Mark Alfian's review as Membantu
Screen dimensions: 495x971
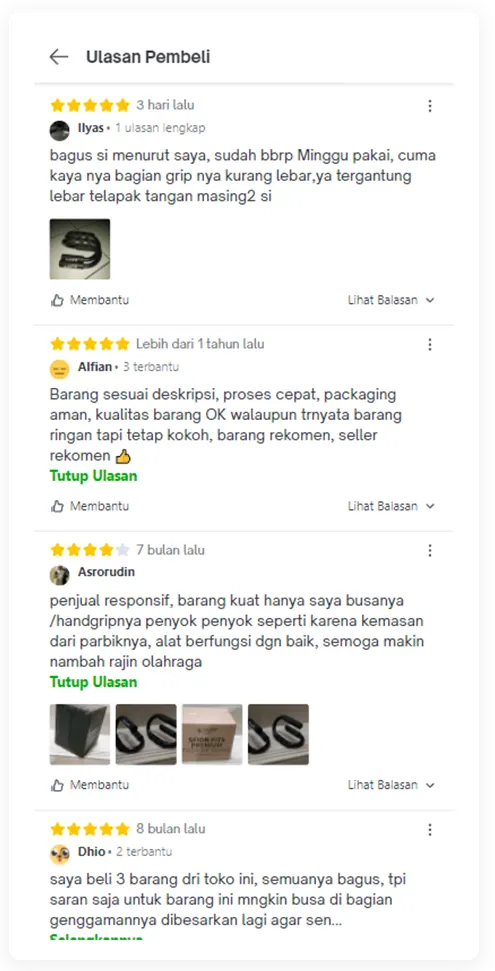point(90,506)
